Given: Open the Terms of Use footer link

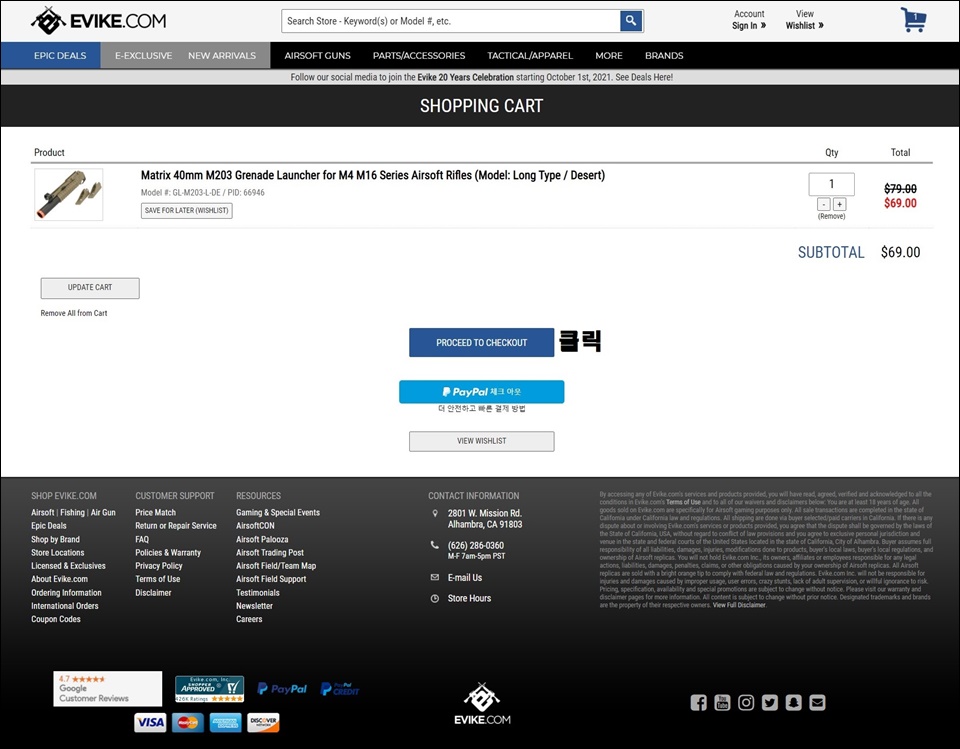Looking at the screenshot, I should point(158,579).
